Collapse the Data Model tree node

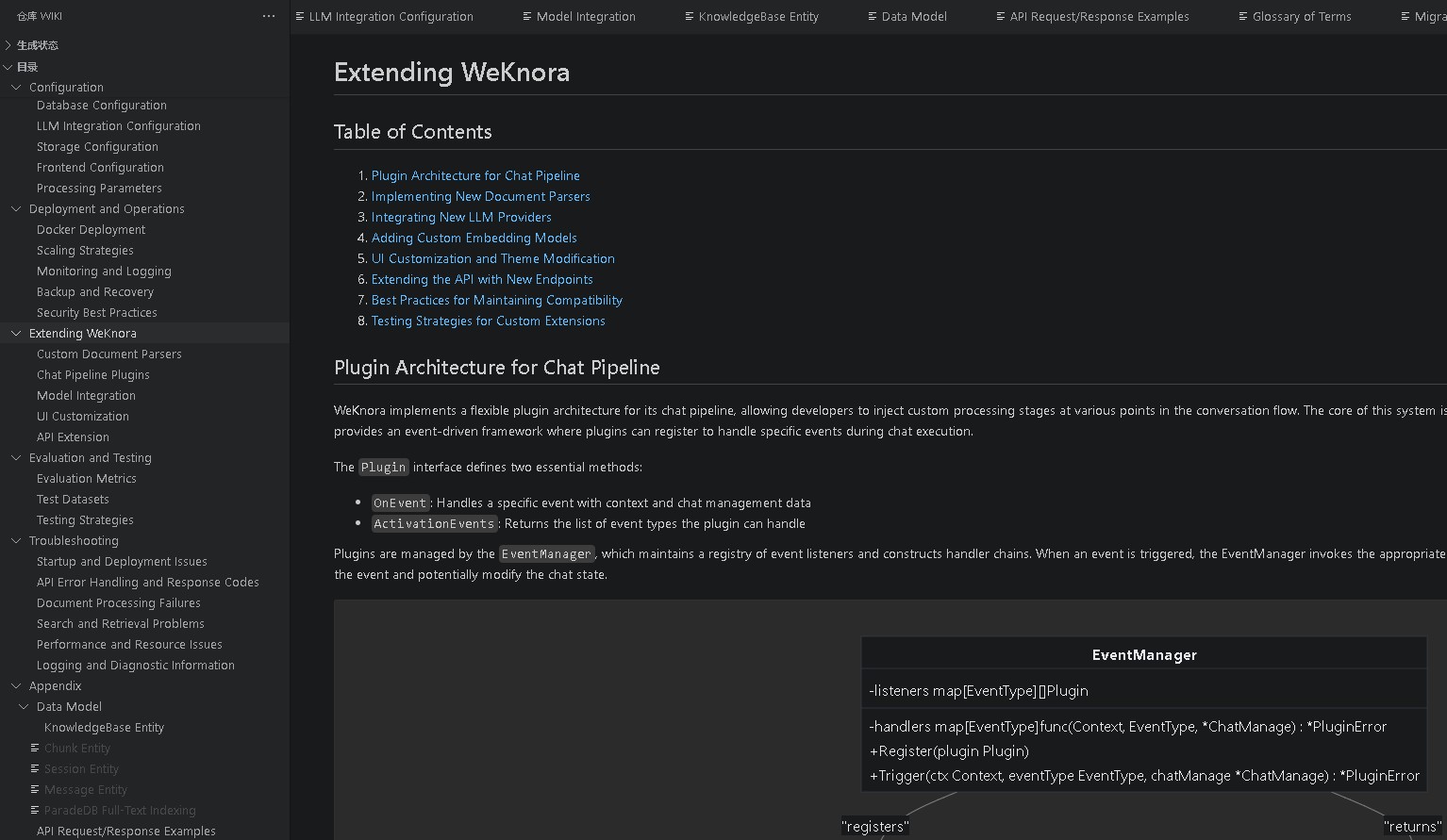coord(24,707)
